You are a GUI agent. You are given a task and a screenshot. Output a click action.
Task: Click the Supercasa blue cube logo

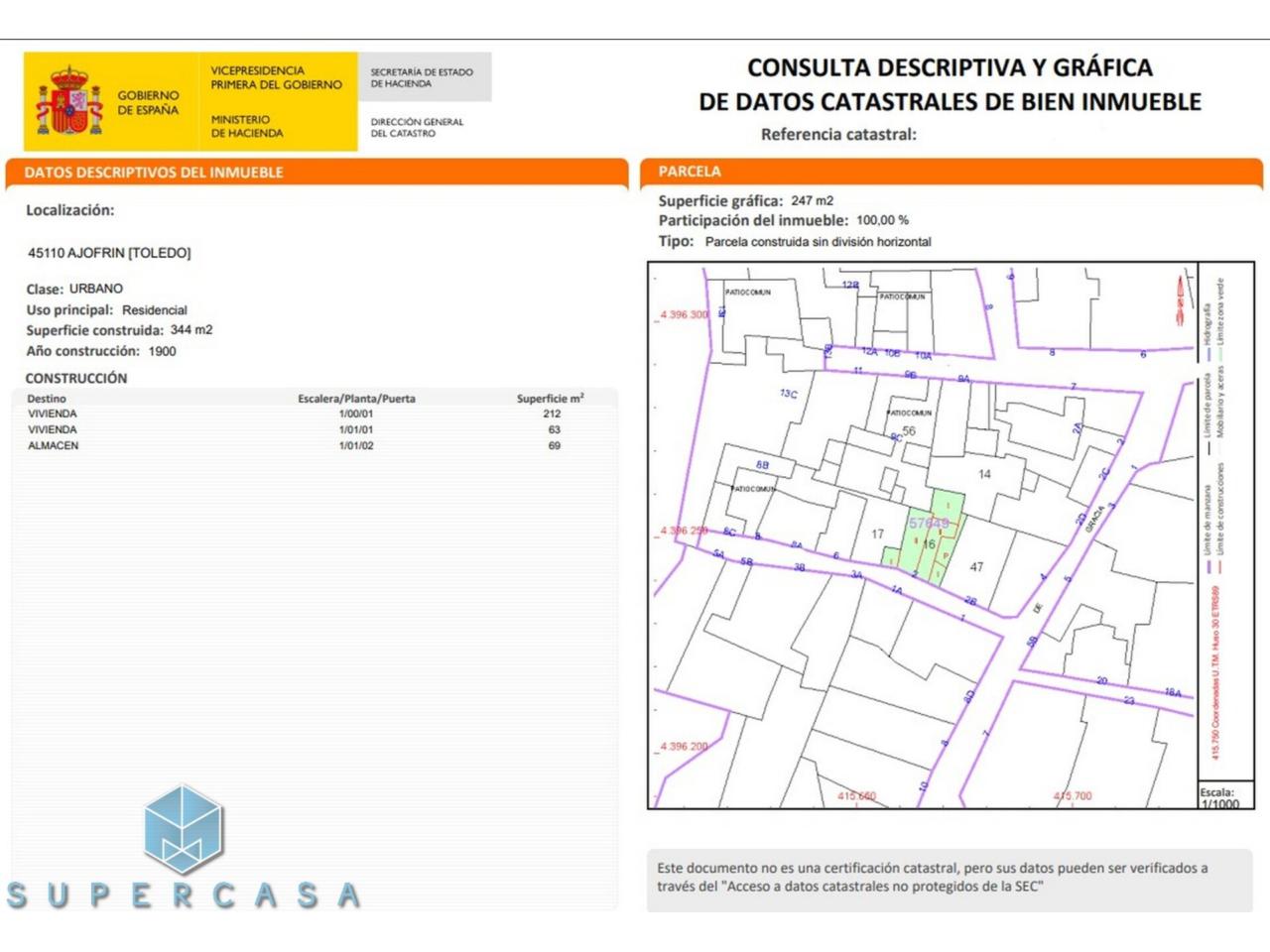184,829
